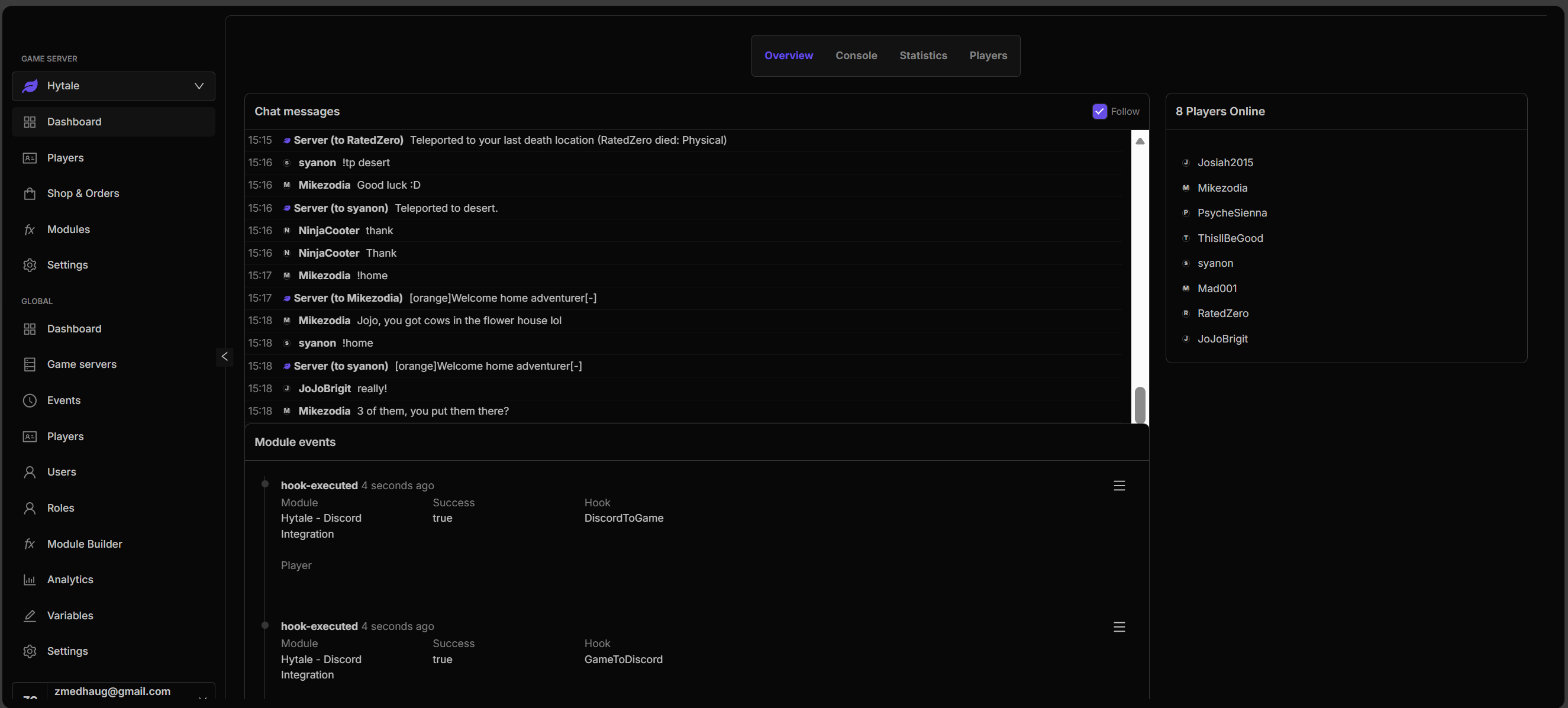Switch to the Console tab
This screenshot has height=708, width=1568.
pyautogui.click(x=856, y=56)
